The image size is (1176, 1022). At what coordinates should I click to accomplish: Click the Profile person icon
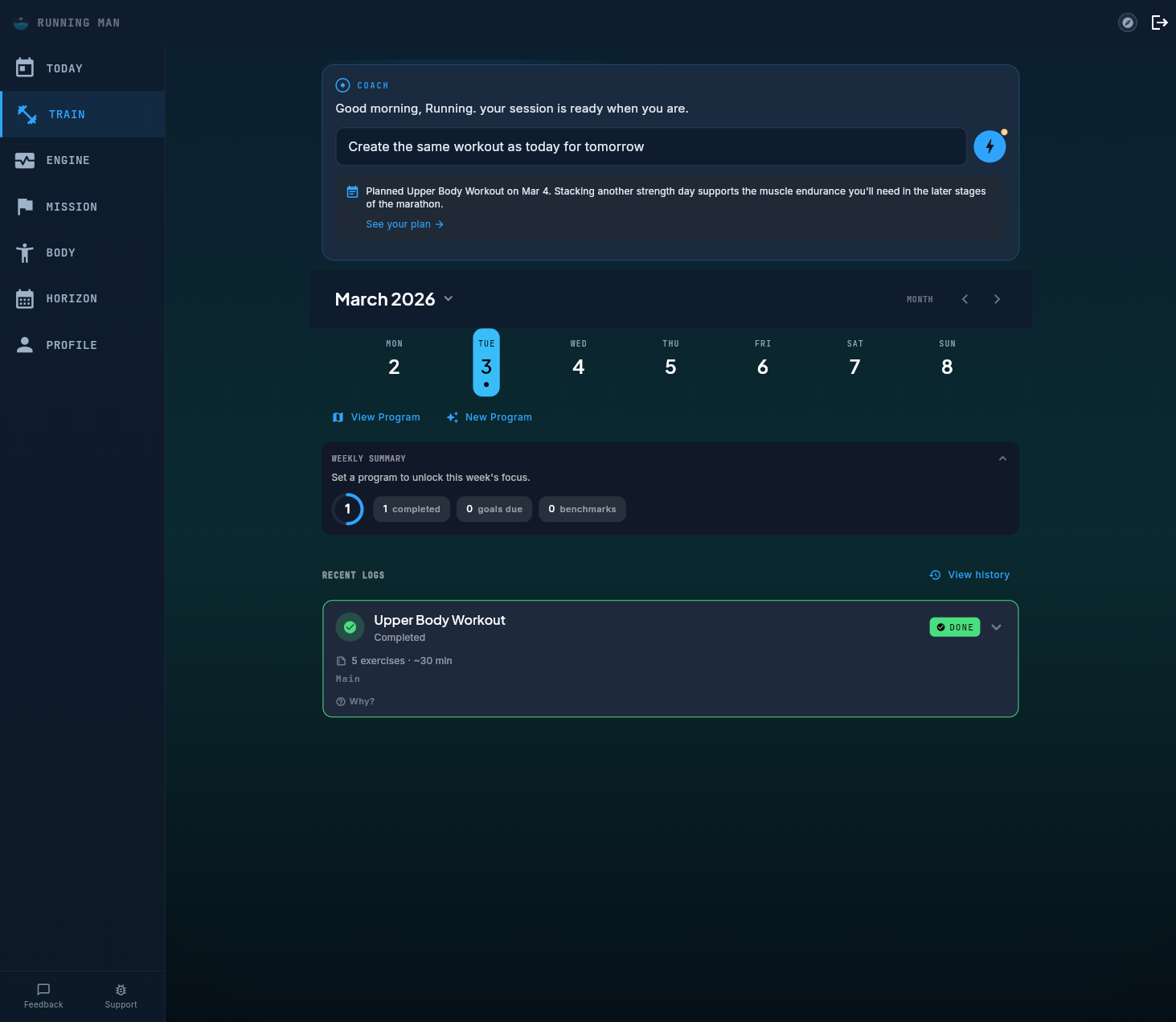click(24, 344)
